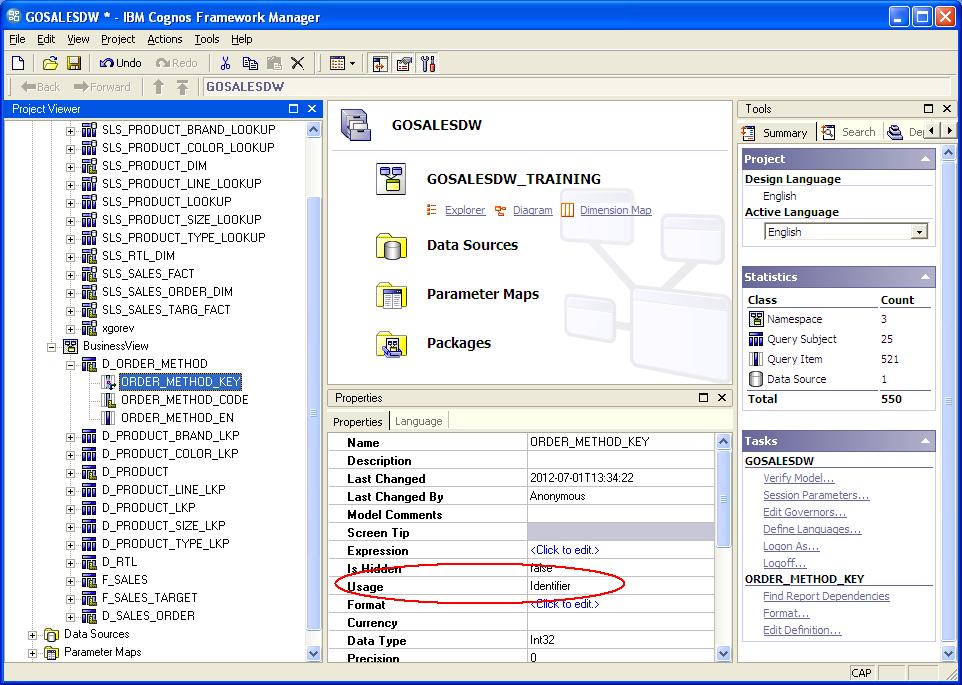Copy using the Copy toolbar icon
Image resolution: width=962 pixels, height=685 pixels.
[250, 62]
